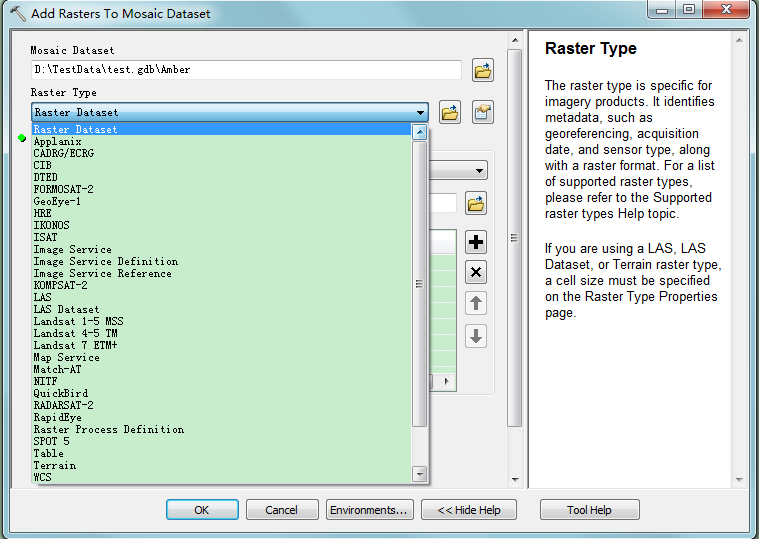Select LAS Dataset raster type
Image resolution: width=759 pixels, height=539 pixels.
[x=222, y=309]
